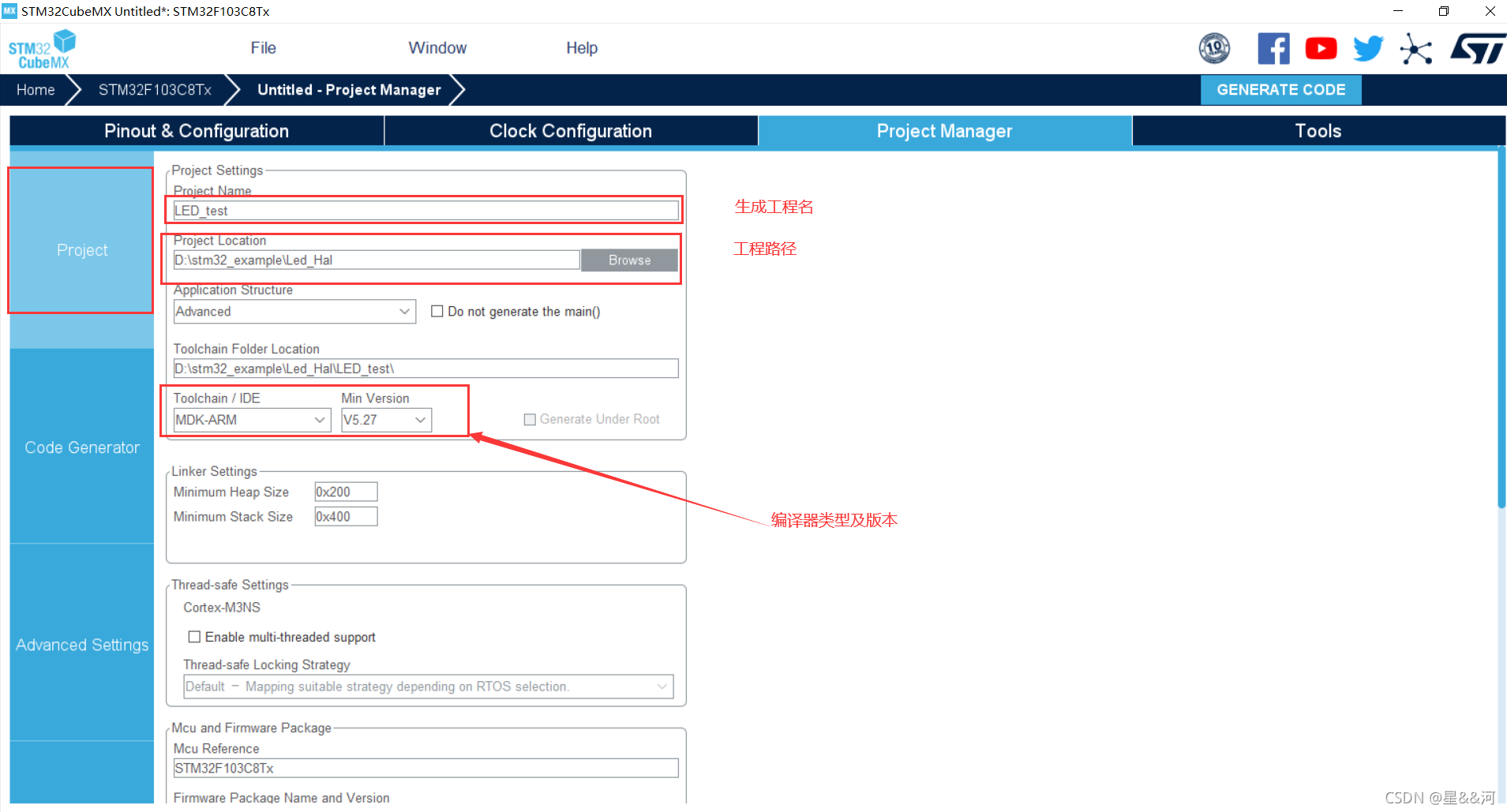The image size is (1507, 812).
Task: Click the STM32CubeMX cube logo
Action: (x=41, y=47)
